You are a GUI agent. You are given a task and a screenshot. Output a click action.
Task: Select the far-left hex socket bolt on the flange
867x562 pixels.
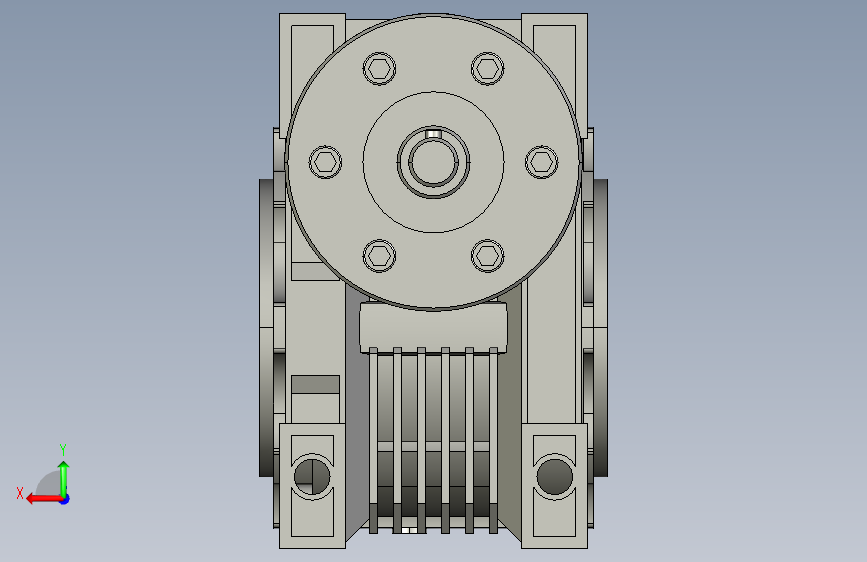[x=325, y=162]
